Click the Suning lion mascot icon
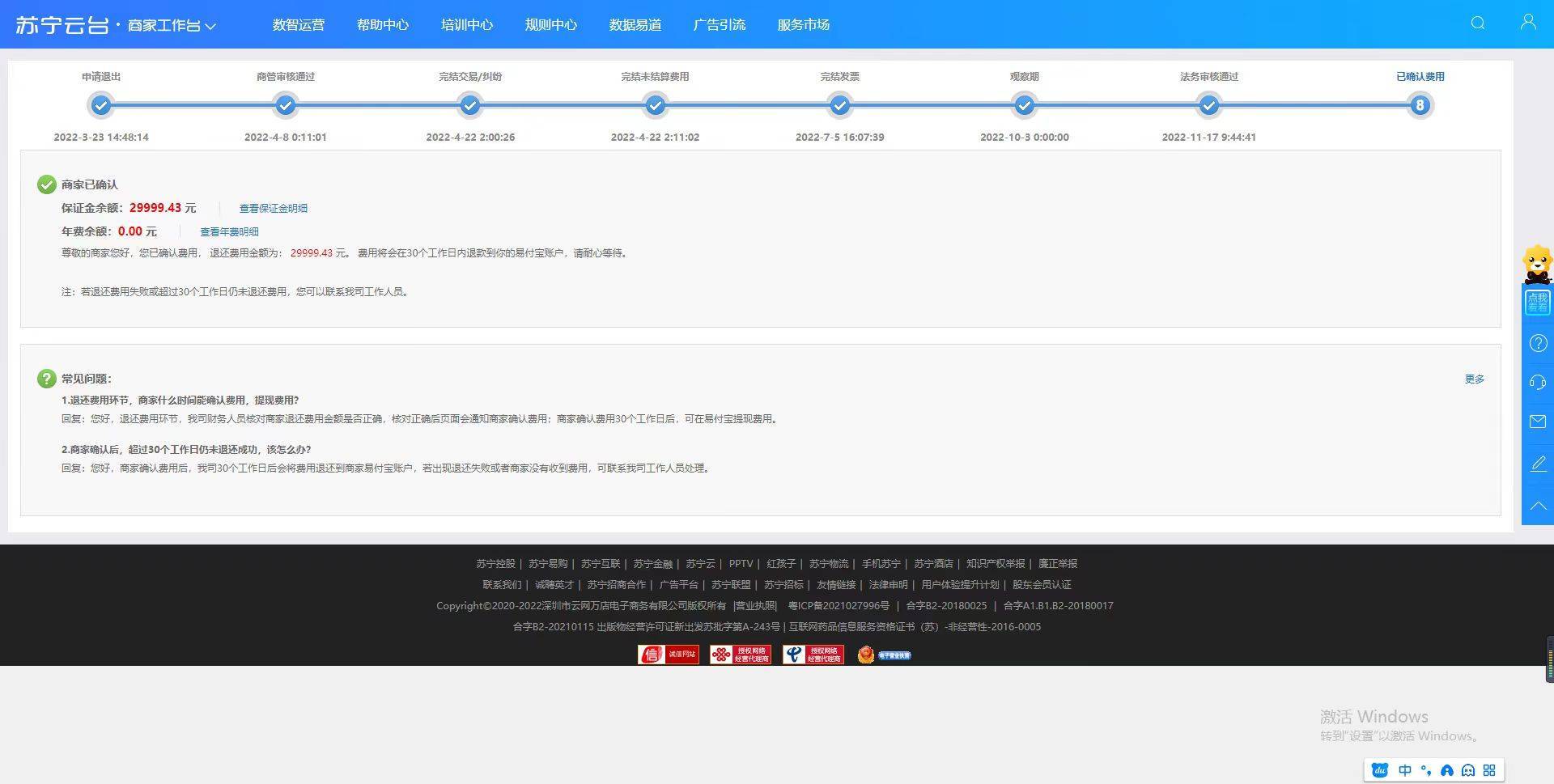Image resolution: width=1554 pixels, height=784 pixels. pos(1537,265)
